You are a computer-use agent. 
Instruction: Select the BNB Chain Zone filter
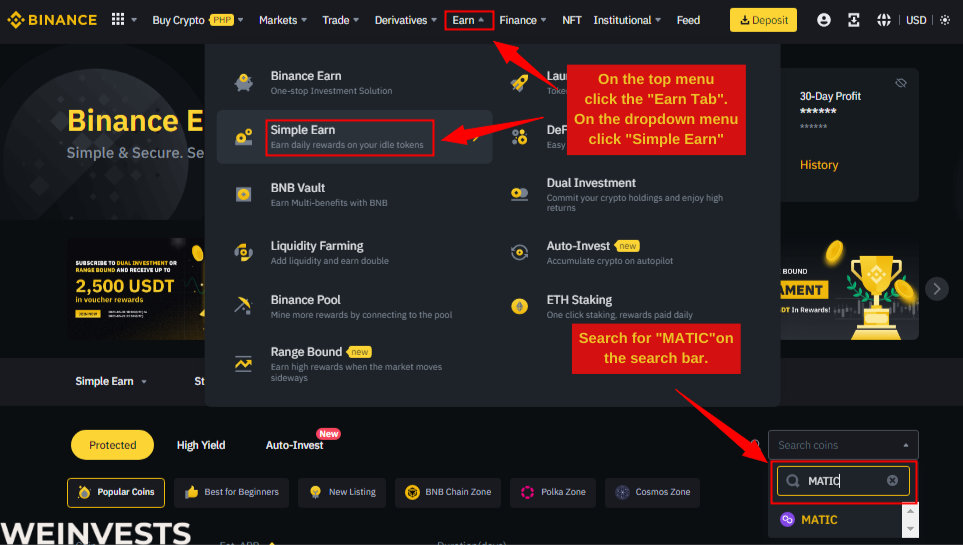(x=448, y=492)
